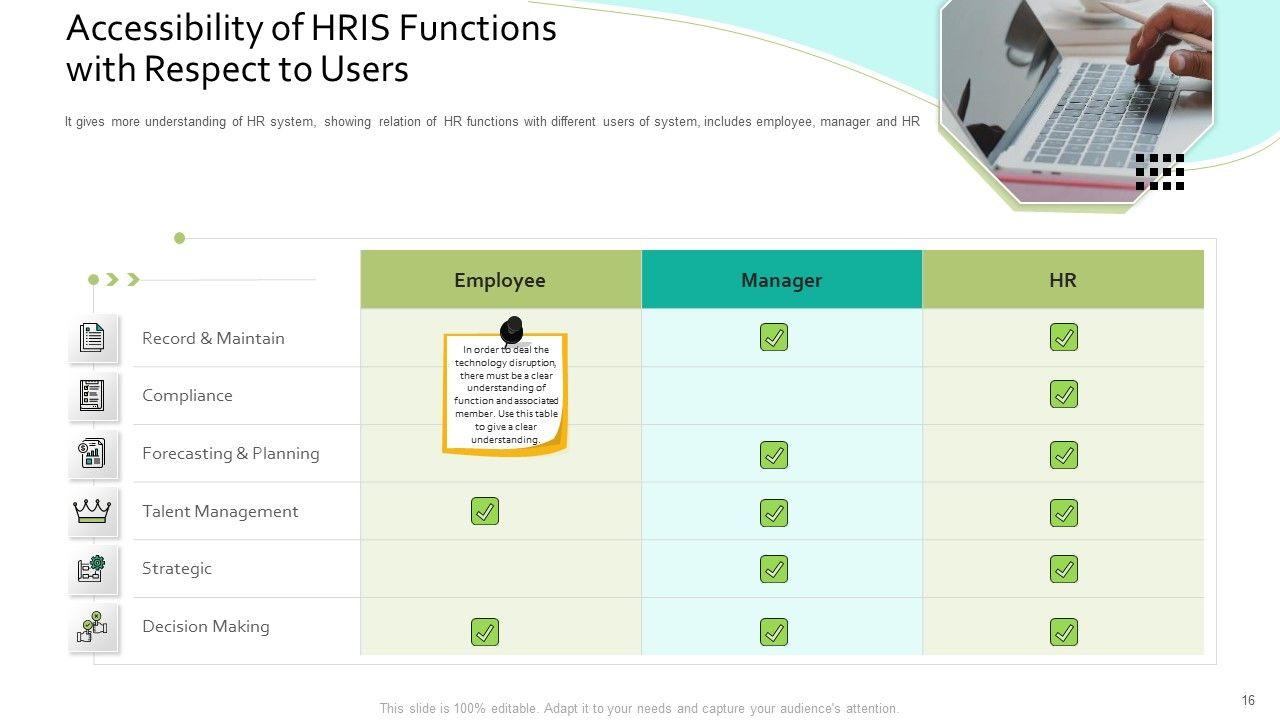Image resolution: width=1280 pixels, height=720 pixels.
Task: Toggle HR checkbox for Talent Management
Action: 1064,513
